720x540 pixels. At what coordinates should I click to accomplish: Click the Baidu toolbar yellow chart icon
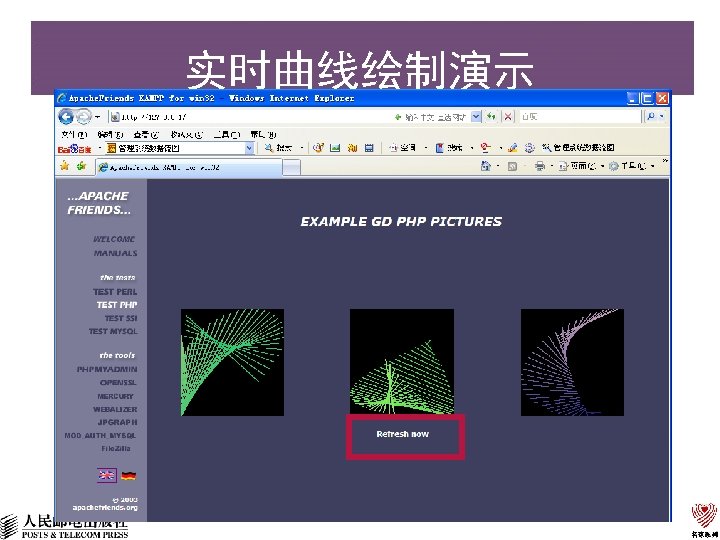coord(352,148)
